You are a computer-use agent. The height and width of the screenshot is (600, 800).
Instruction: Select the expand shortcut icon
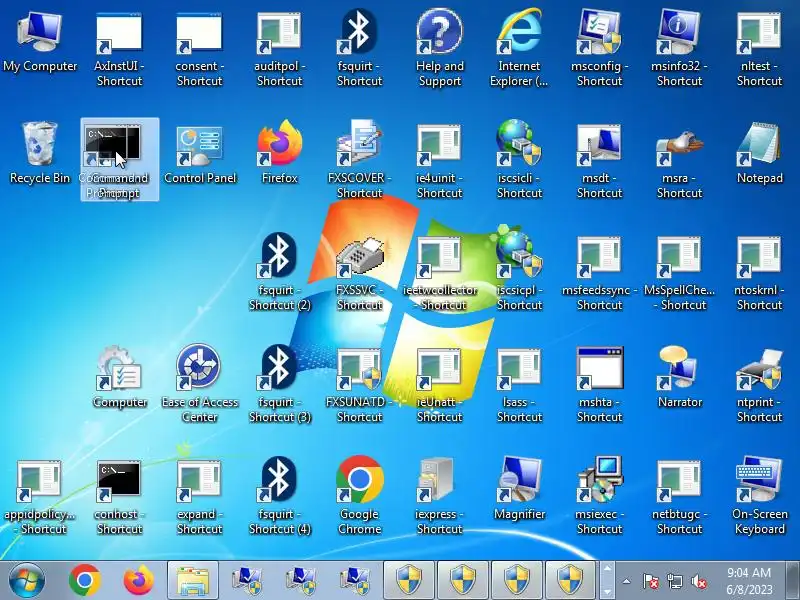(199, 497)
